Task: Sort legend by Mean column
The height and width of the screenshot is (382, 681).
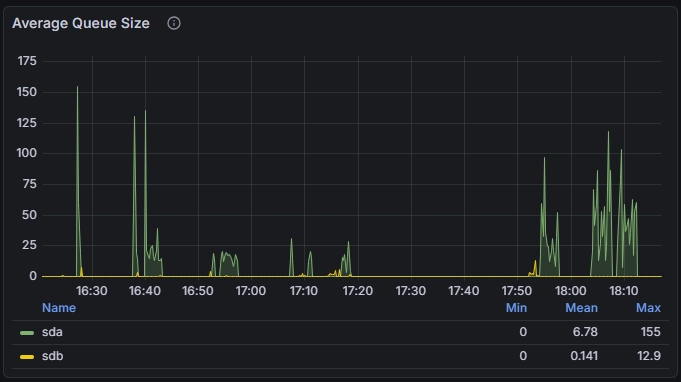Action: (581, 308)
